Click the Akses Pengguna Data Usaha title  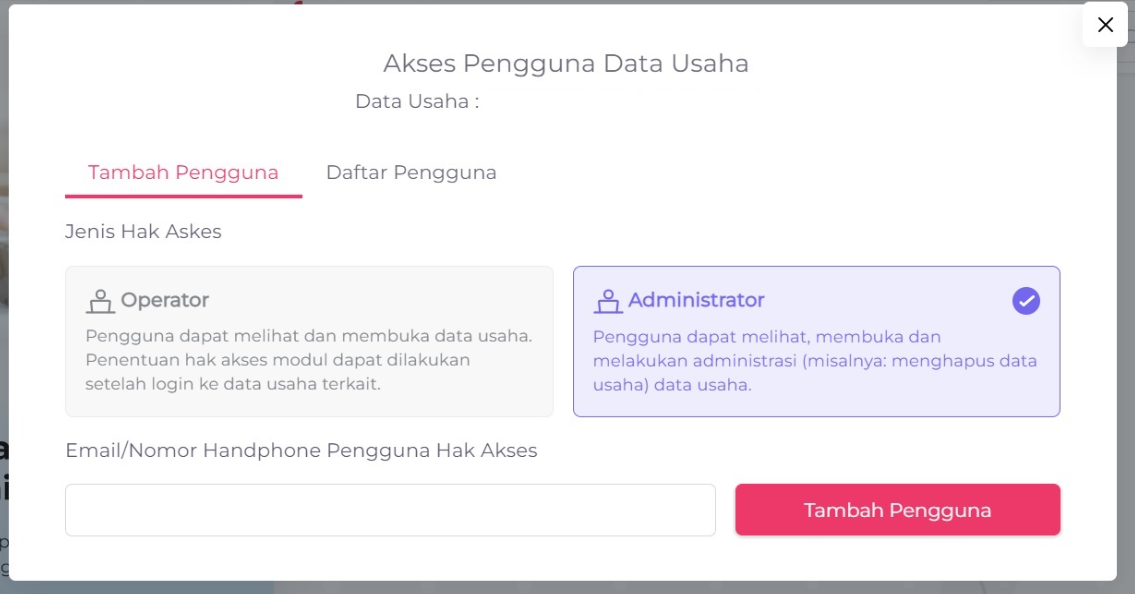566,64
